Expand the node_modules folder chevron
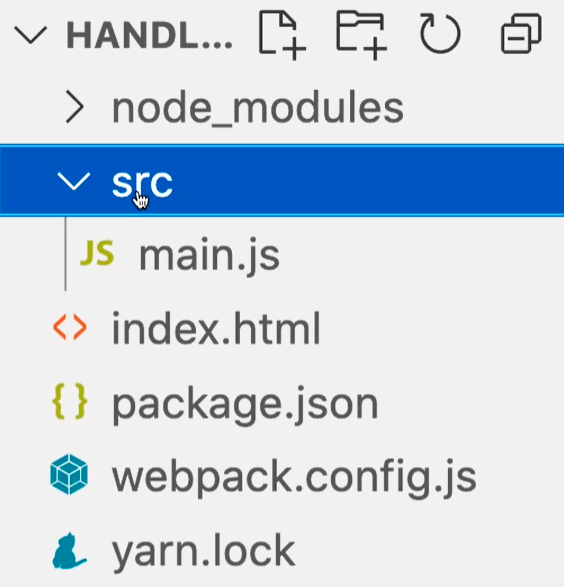Screen dimensions: 564x587 click(x=74, y=107)
